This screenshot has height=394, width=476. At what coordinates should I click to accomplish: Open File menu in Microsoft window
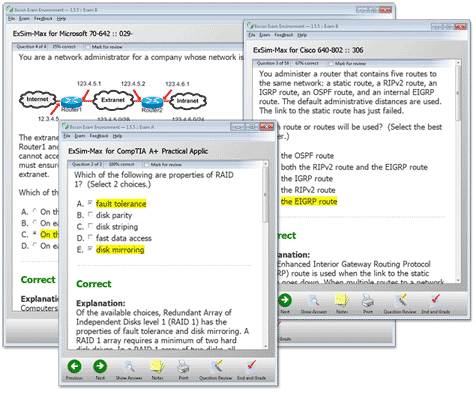point(11,19)
